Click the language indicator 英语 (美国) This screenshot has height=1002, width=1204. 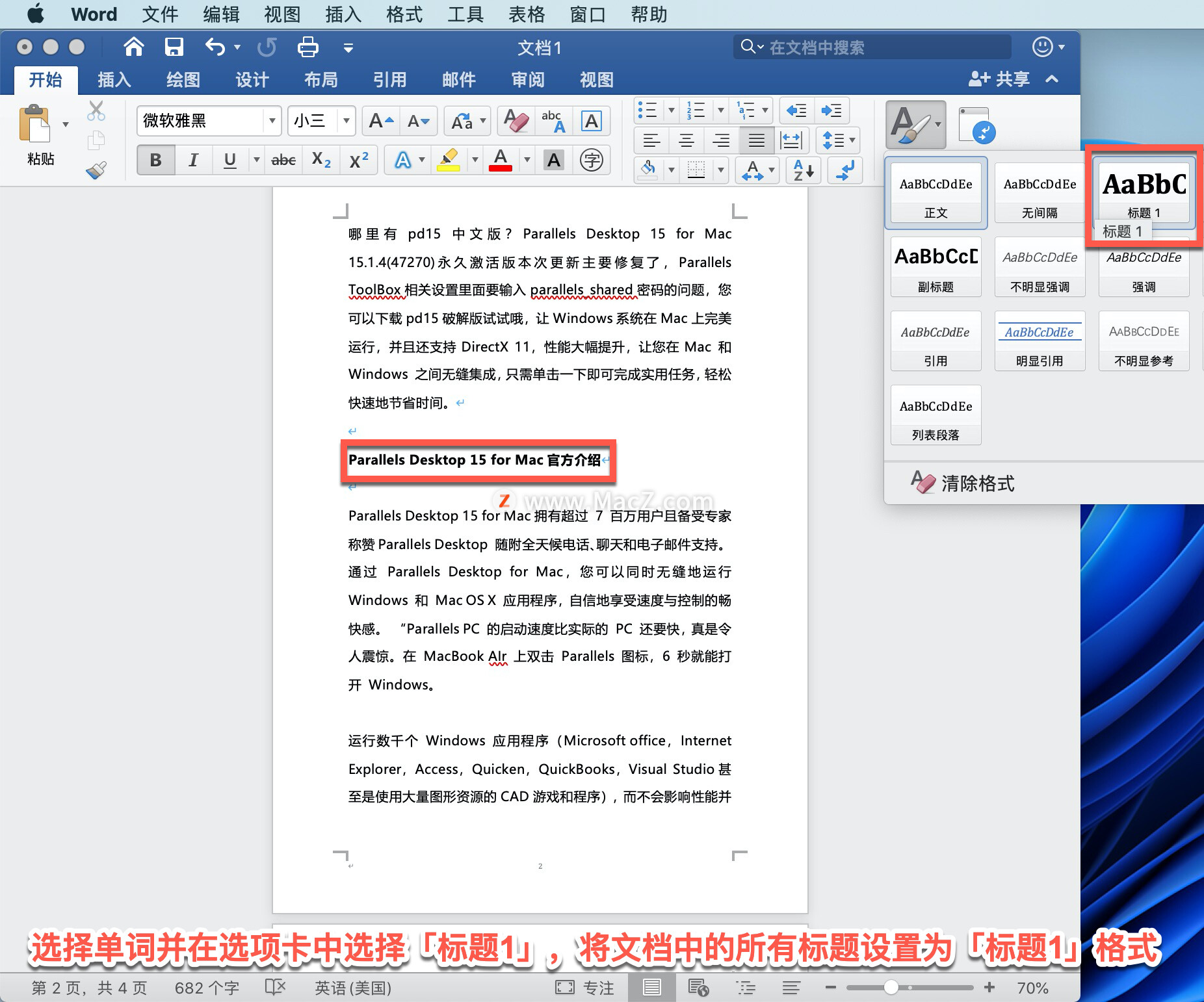click(x=353, y=988)
